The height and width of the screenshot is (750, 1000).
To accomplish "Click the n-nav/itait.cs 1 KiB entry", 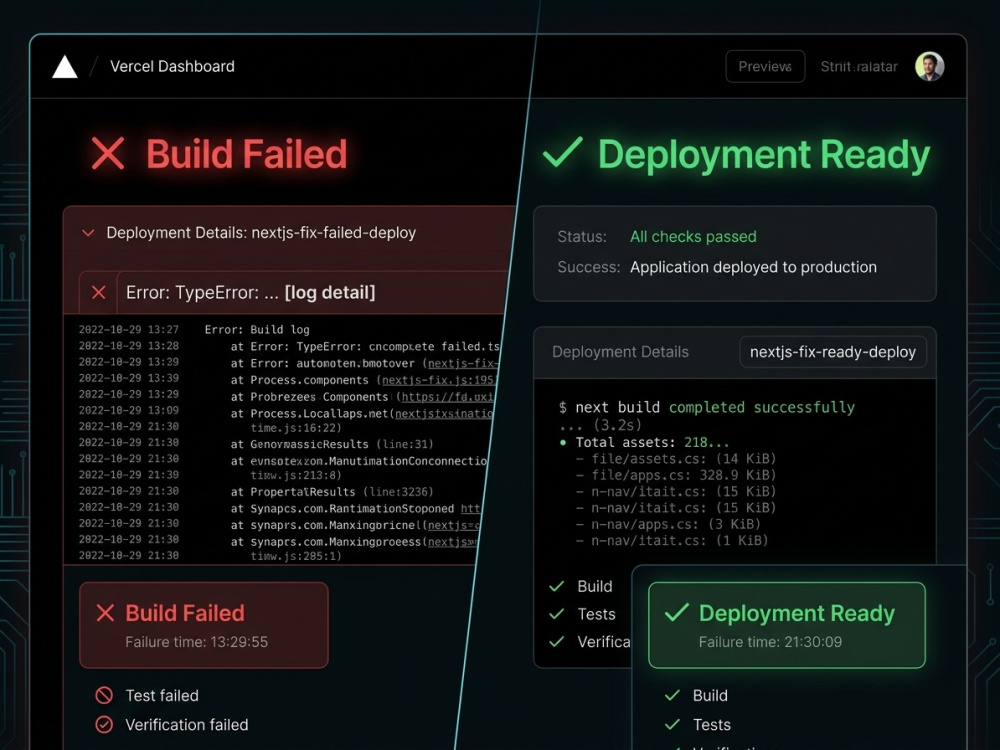I will [672, 540].
